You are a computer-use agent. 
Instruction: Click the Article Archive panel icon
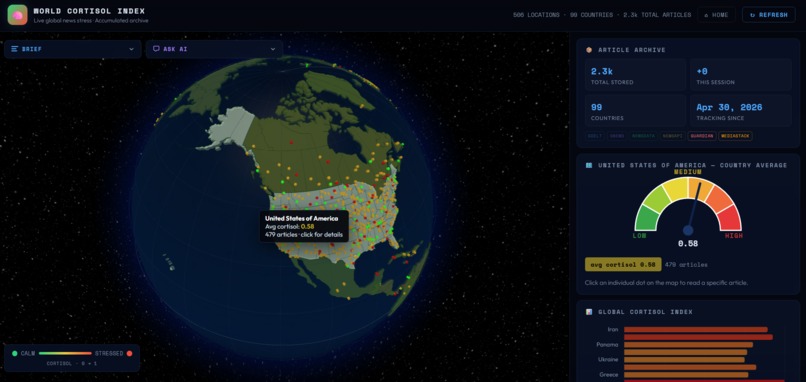(589, 50)
